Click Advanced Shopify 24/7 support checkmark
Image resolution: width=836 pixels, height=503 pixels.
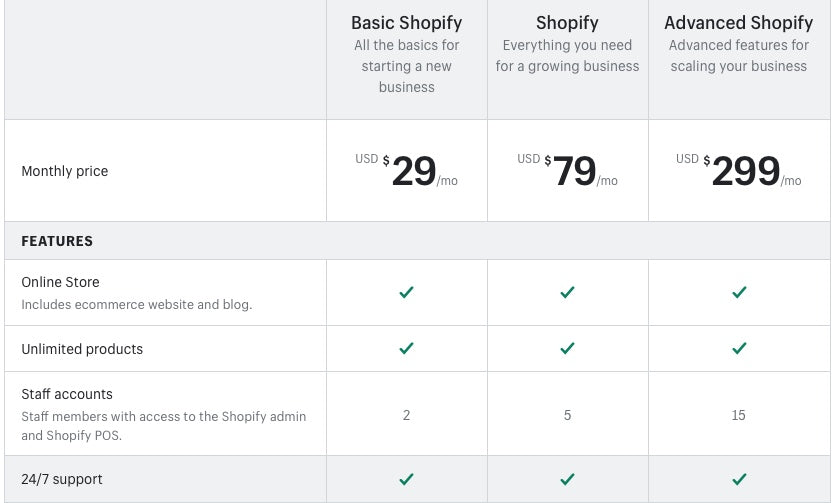pos(739,479)
